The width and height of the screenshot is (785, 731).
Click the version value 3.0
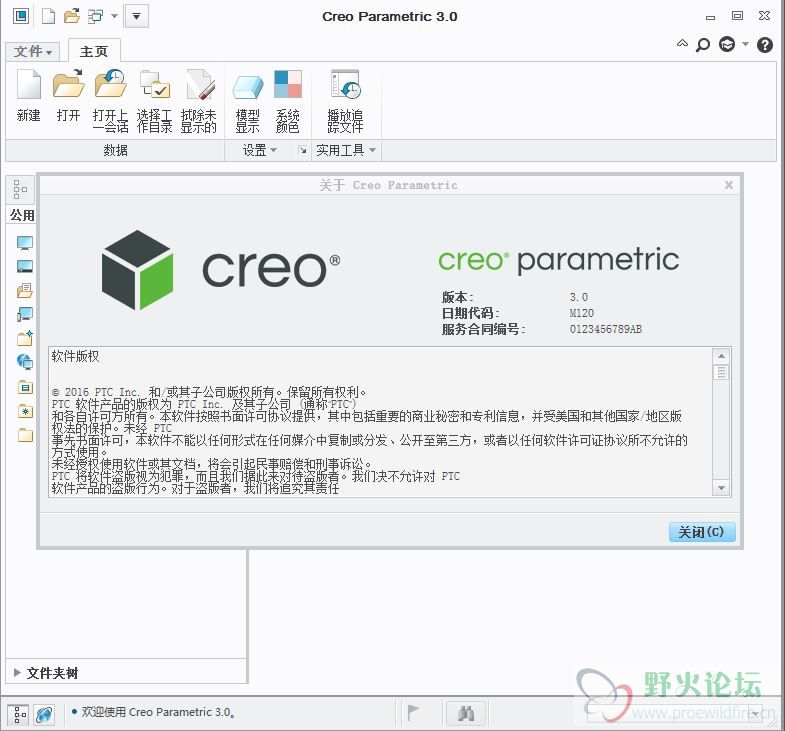coord(579,297)
